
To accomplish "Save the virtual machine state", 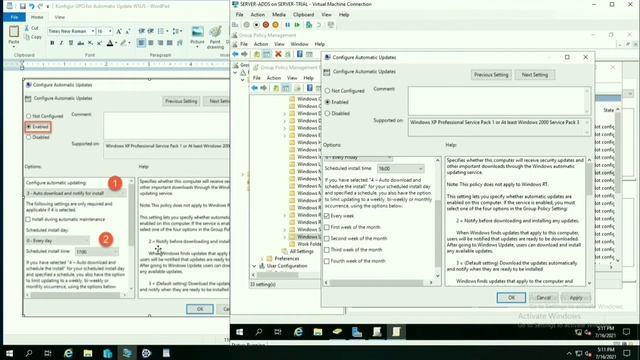I will 276,25.
